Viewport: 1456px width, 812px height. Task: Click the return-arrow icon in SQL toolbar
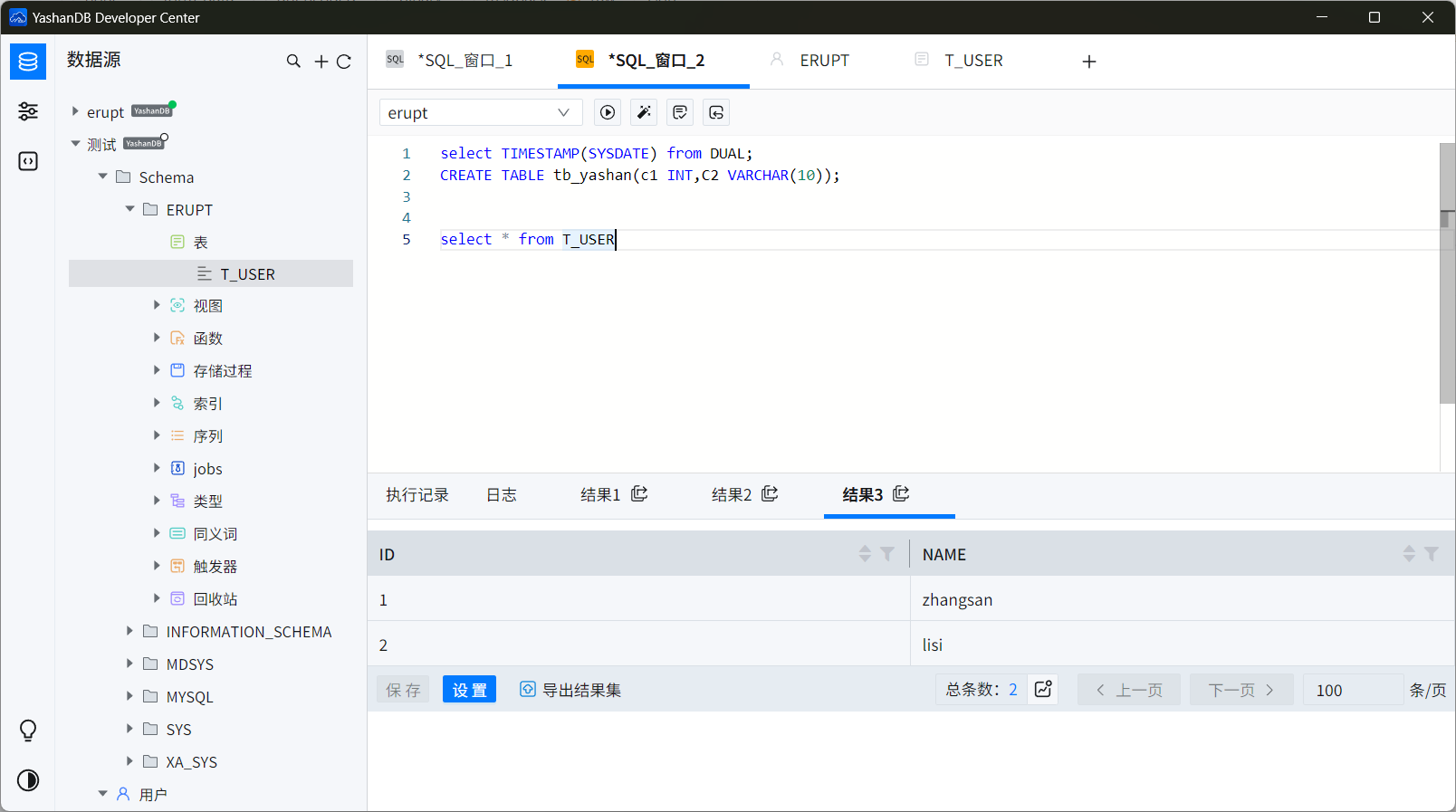[716, 112]
